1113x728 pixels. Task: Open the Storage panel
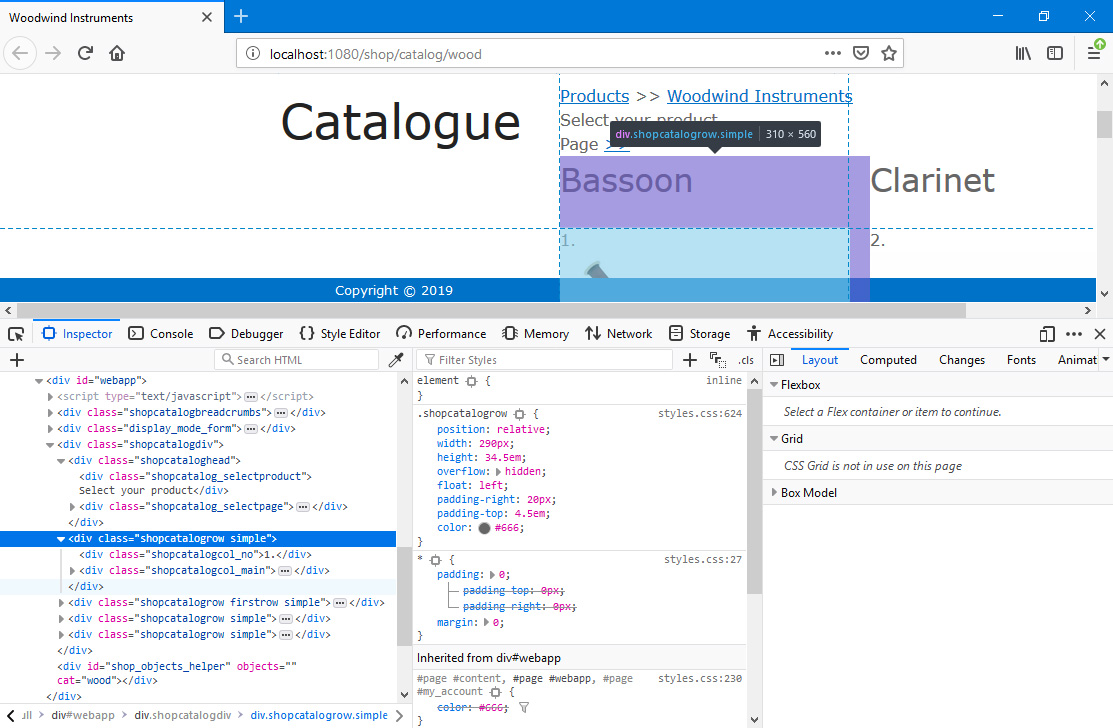click(x=699, y=334)
